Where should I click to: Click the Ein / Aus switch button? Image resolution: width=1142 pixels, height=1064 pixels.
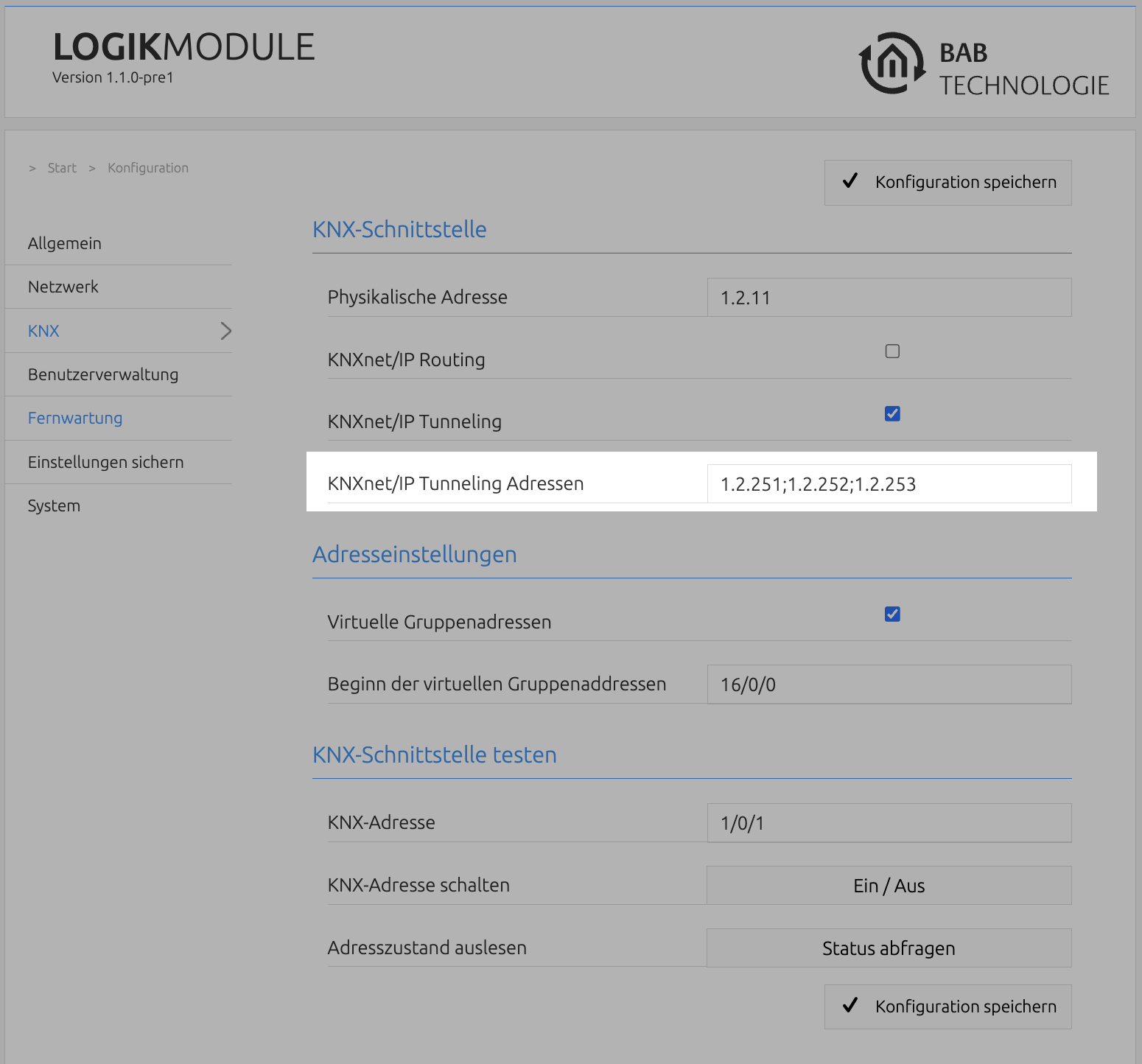tap(889, 885)
